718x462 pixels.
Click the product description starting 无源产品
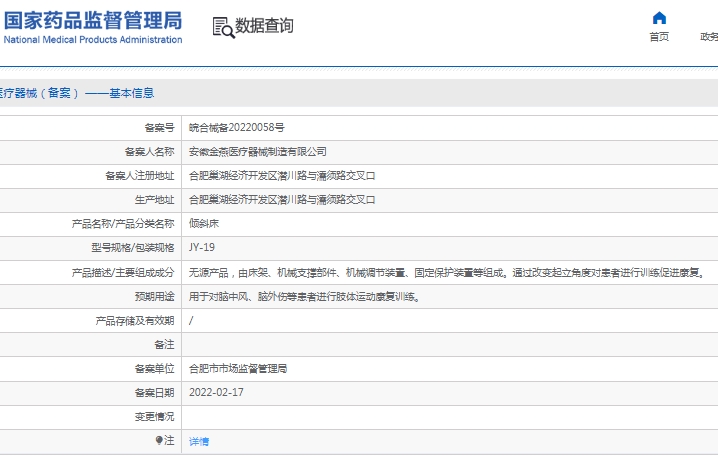pyautogui.click(x=446, y=273)
